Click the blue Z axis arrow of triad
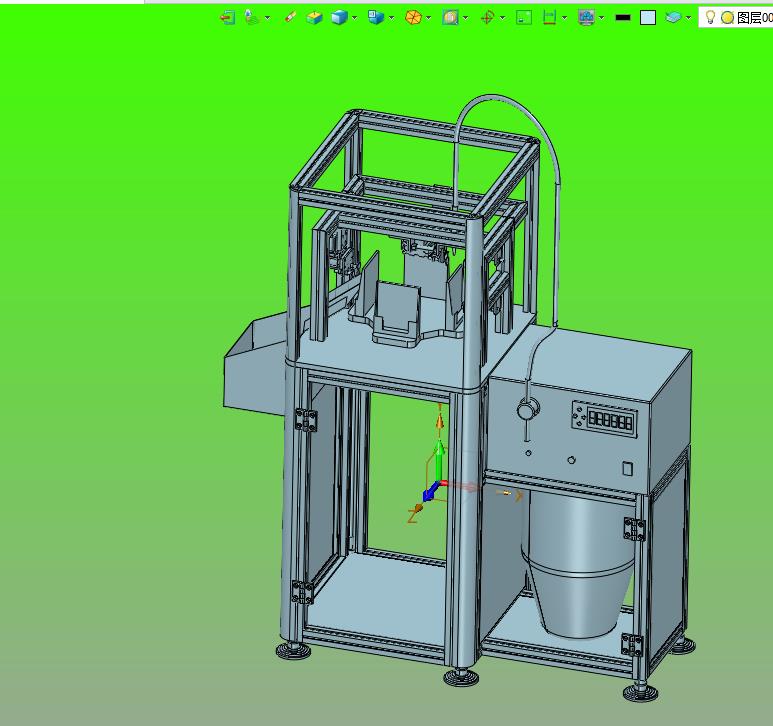 click(x=430, y=492)
